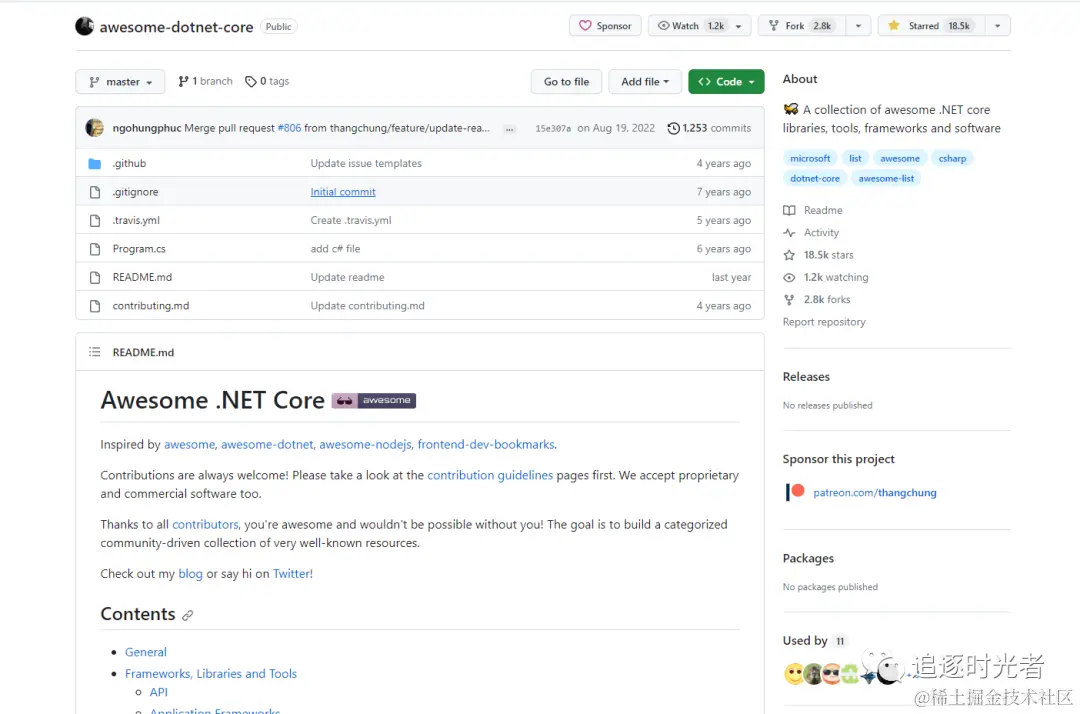Image resolution: width=1080 pixels, height=714 pixels.
Task: Open the Initial commit message link
Action: 343,192
